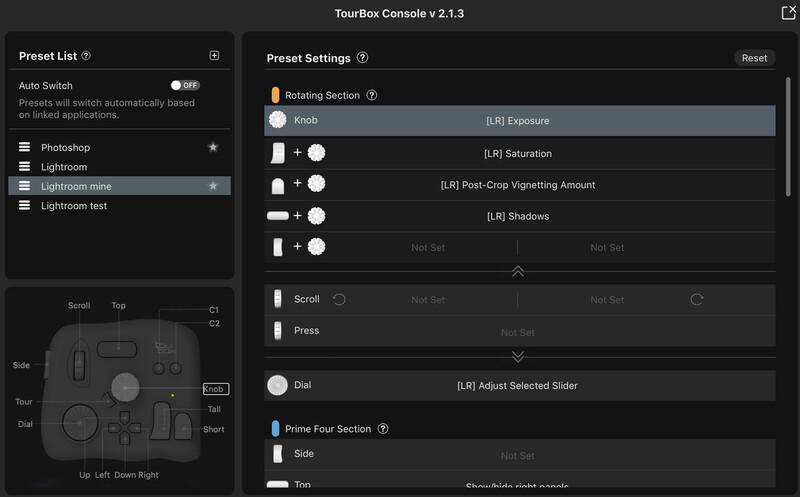Screen dimensions: 800x497
Task: Toggle Auto Switch off switch
Action: [185, 85]
